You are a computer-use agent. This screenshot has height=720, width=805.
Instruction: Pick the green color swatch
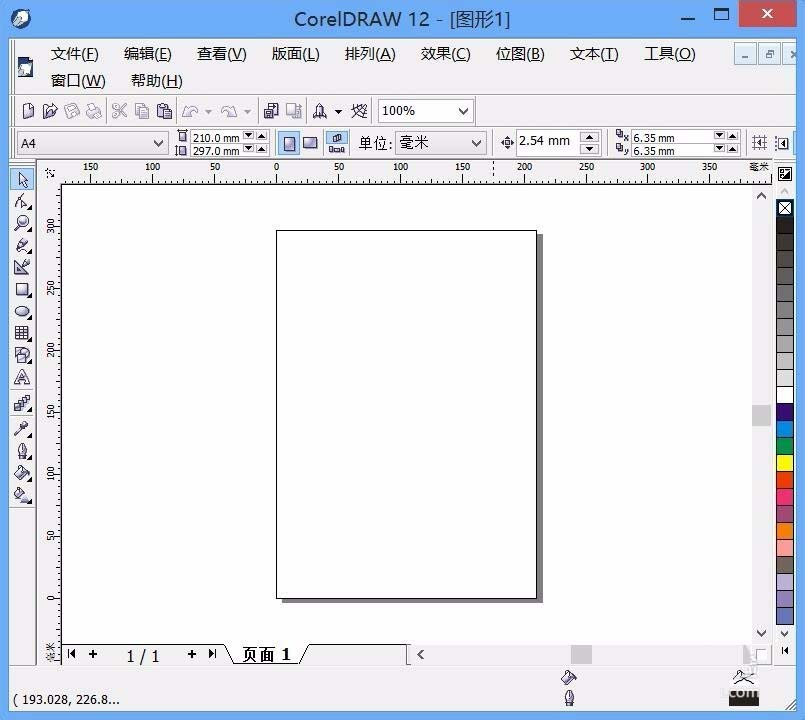point(784,446)
